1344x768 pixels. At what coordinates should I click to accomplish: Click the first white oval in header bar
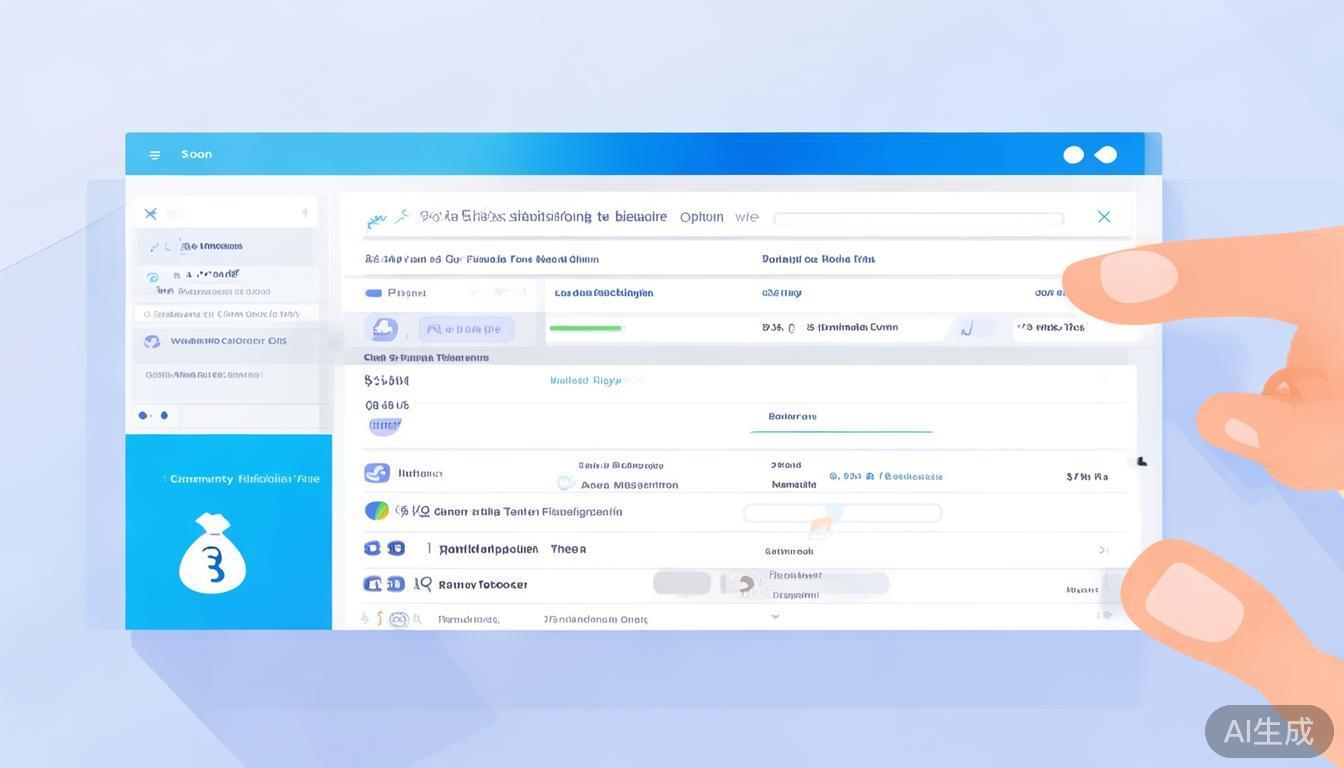1073,154
